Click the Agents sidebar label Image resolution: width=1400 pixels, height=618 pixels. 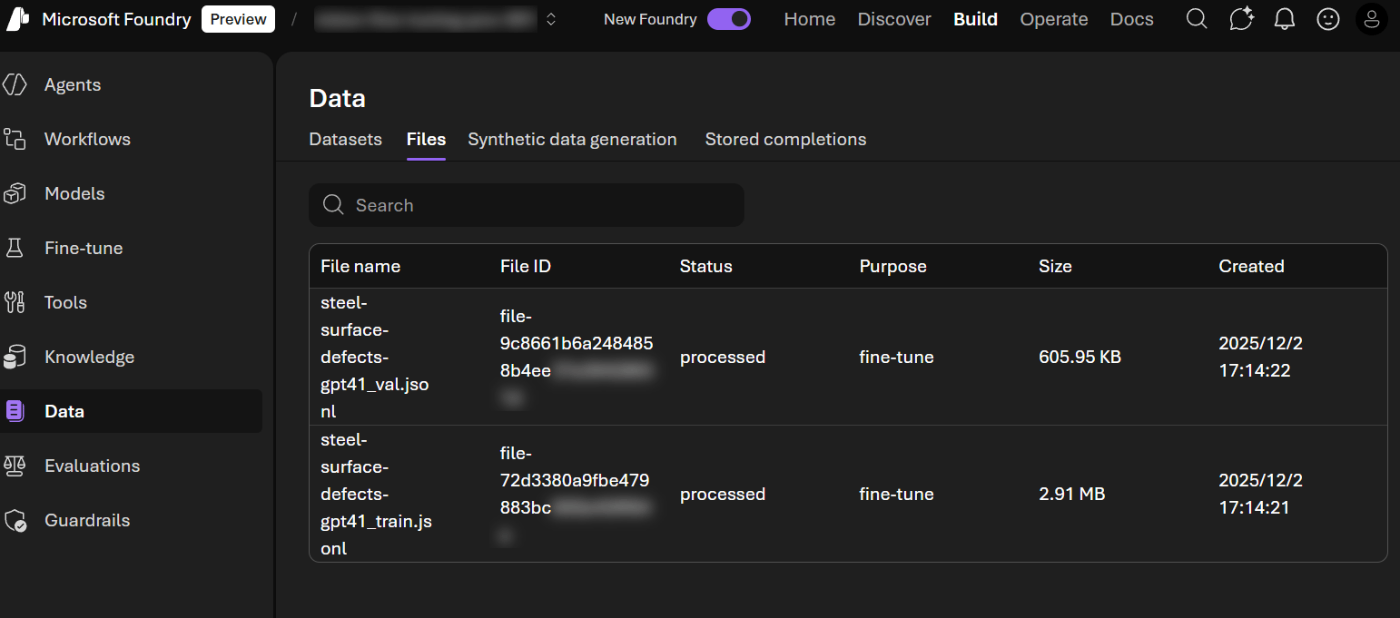pos(72,85)
